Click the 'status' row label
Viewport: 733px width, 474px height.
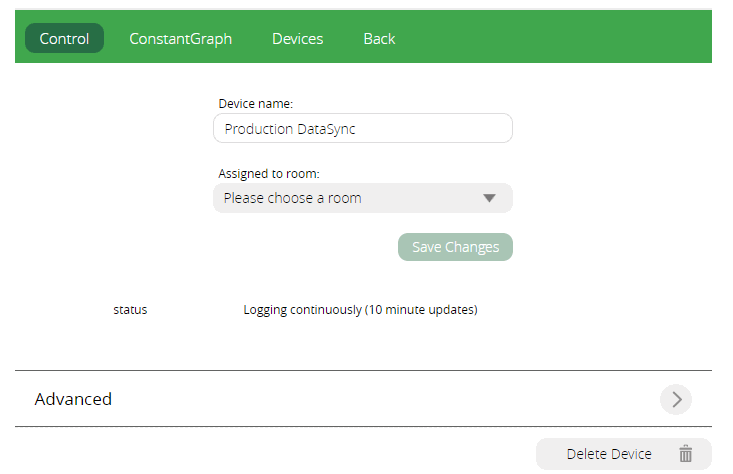(x=130, y=310)
